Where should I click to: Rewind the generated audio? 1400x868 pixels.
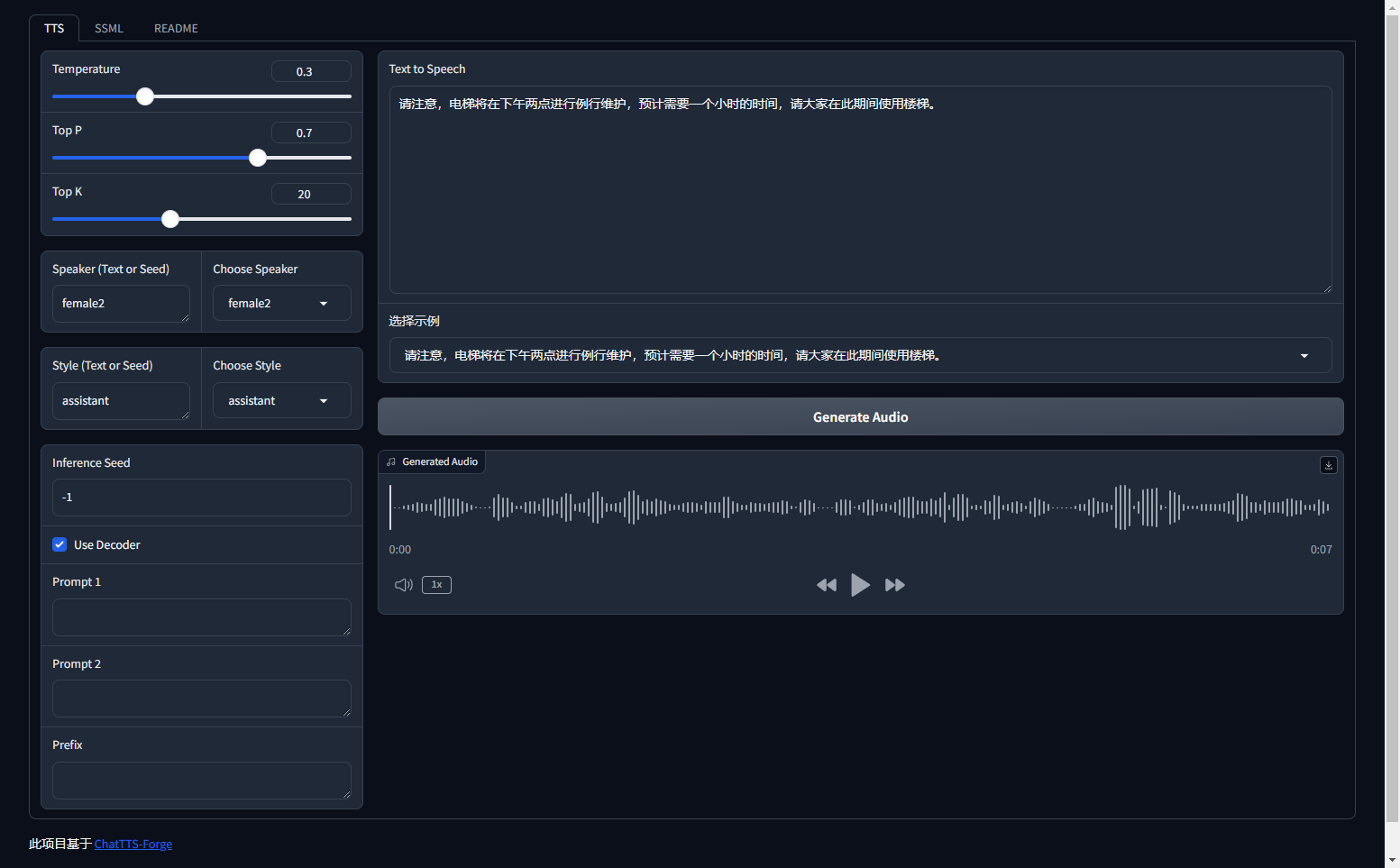point(826,585)
